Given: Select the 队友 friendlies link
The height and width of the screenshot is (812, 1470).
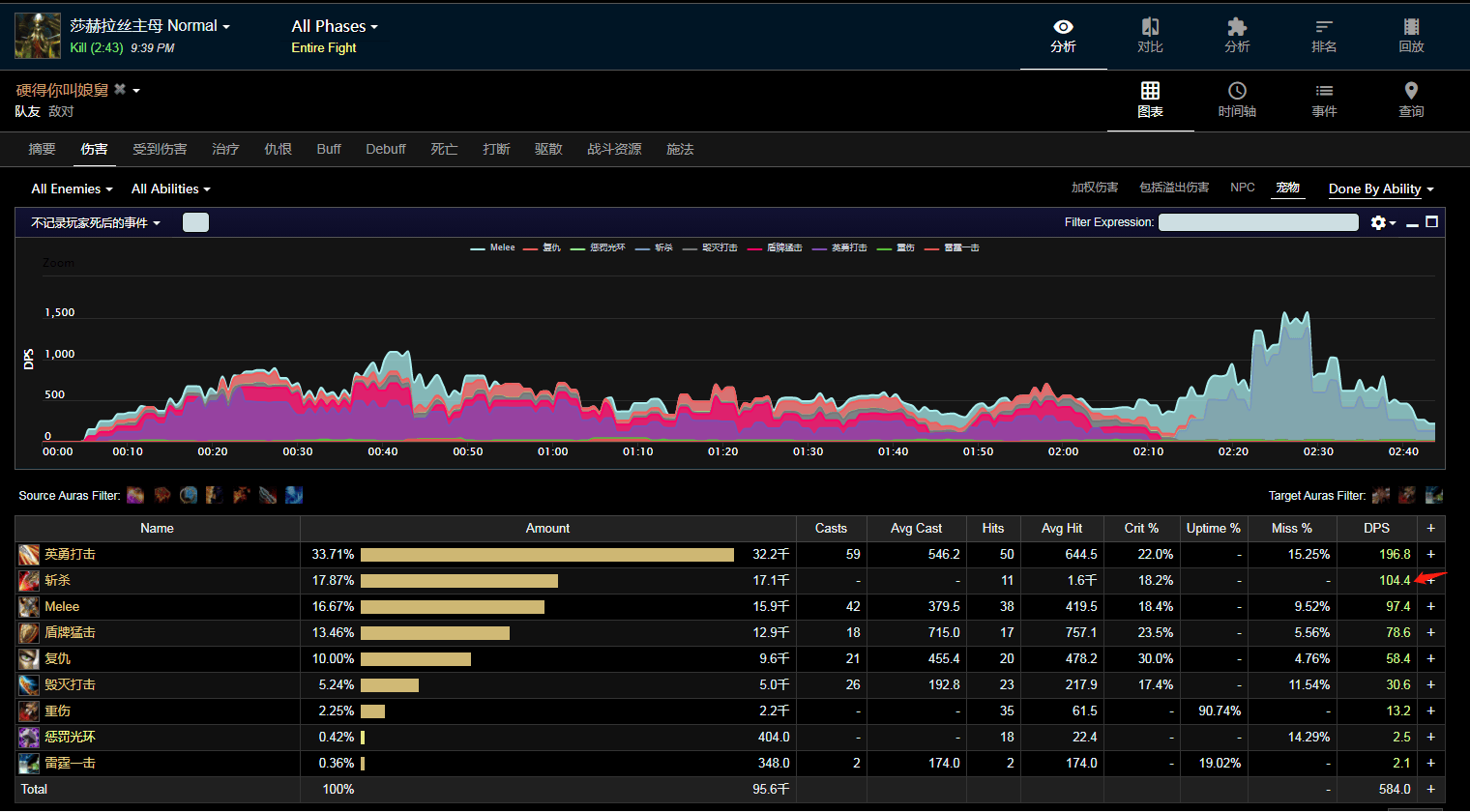Looking at the screenshot, I should pyautogui.click(x=27, y=112).
